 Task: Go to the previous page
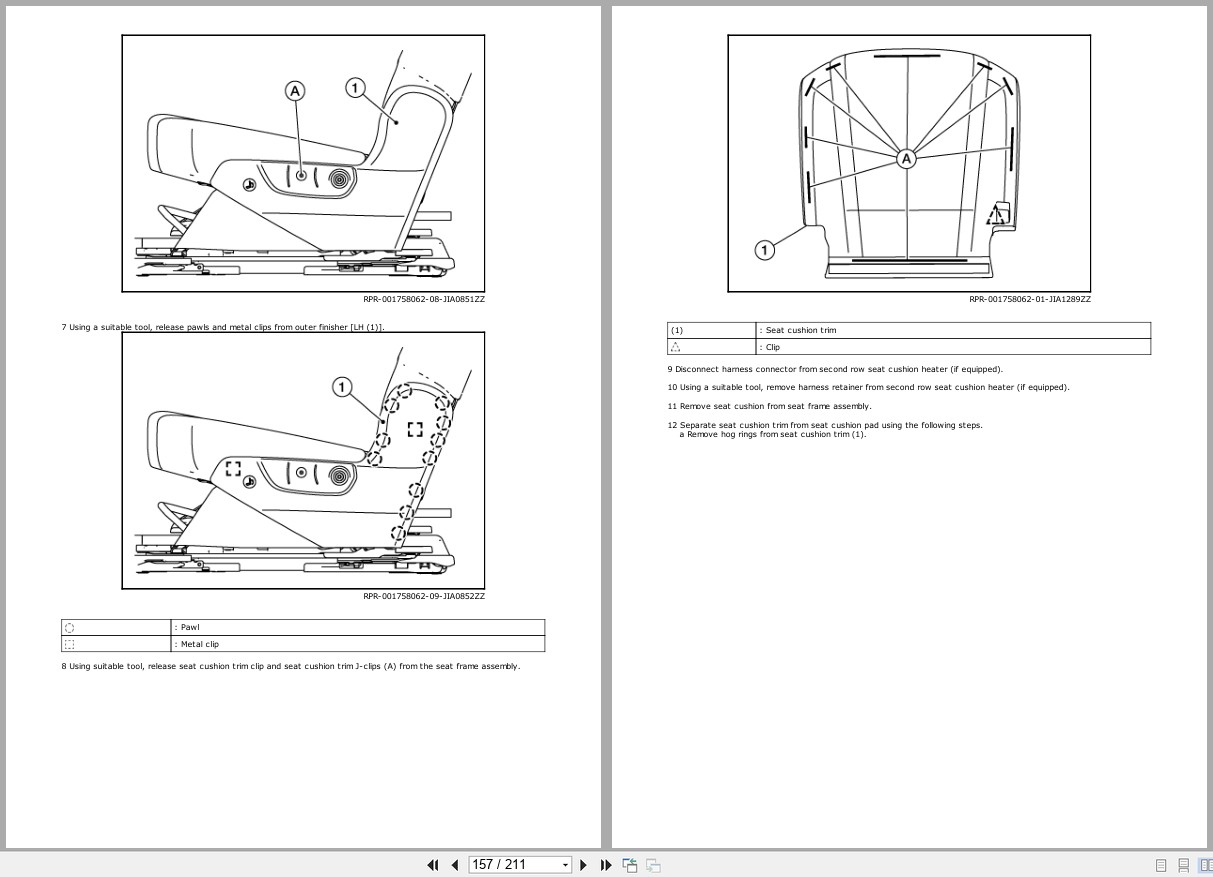455,865
